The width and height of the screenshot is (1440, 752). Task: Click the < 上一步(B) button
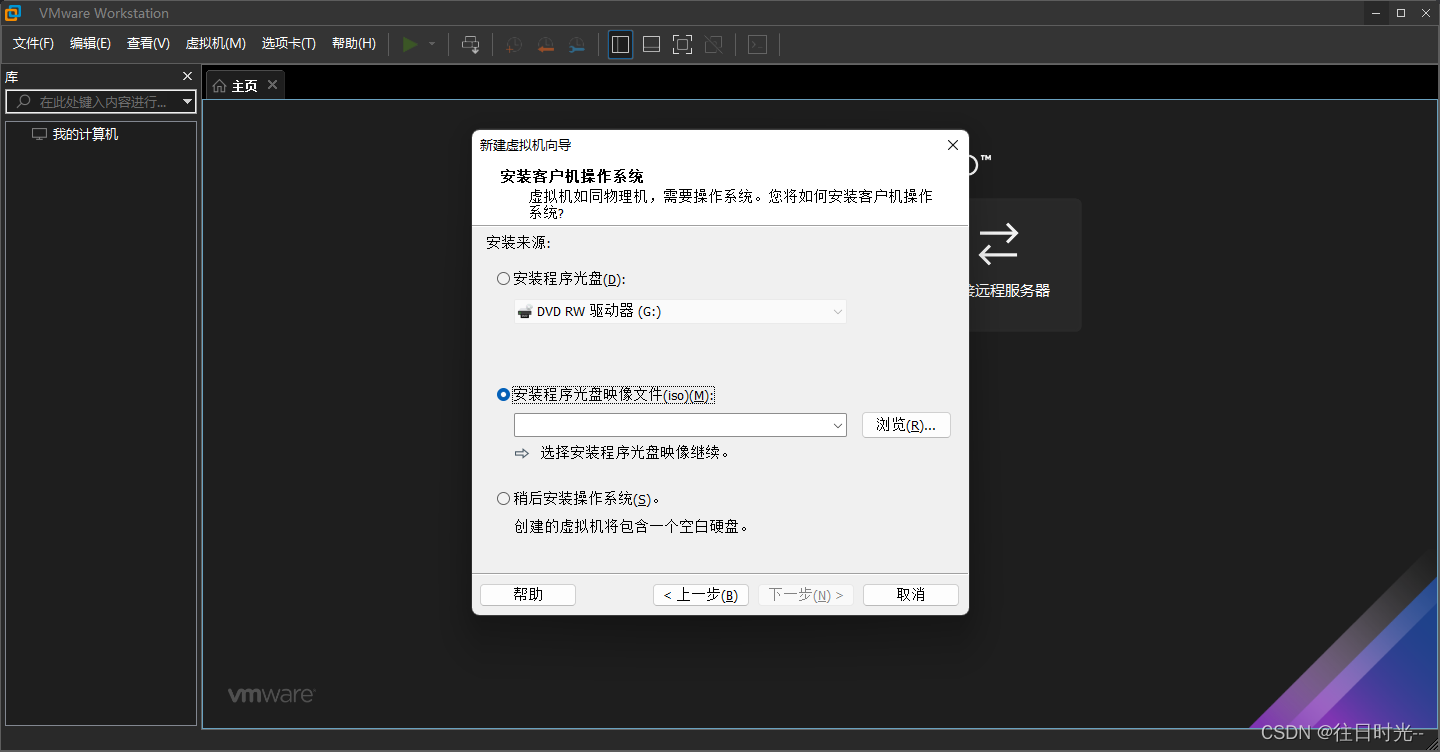pyautogui.click(x=701, y=595)
